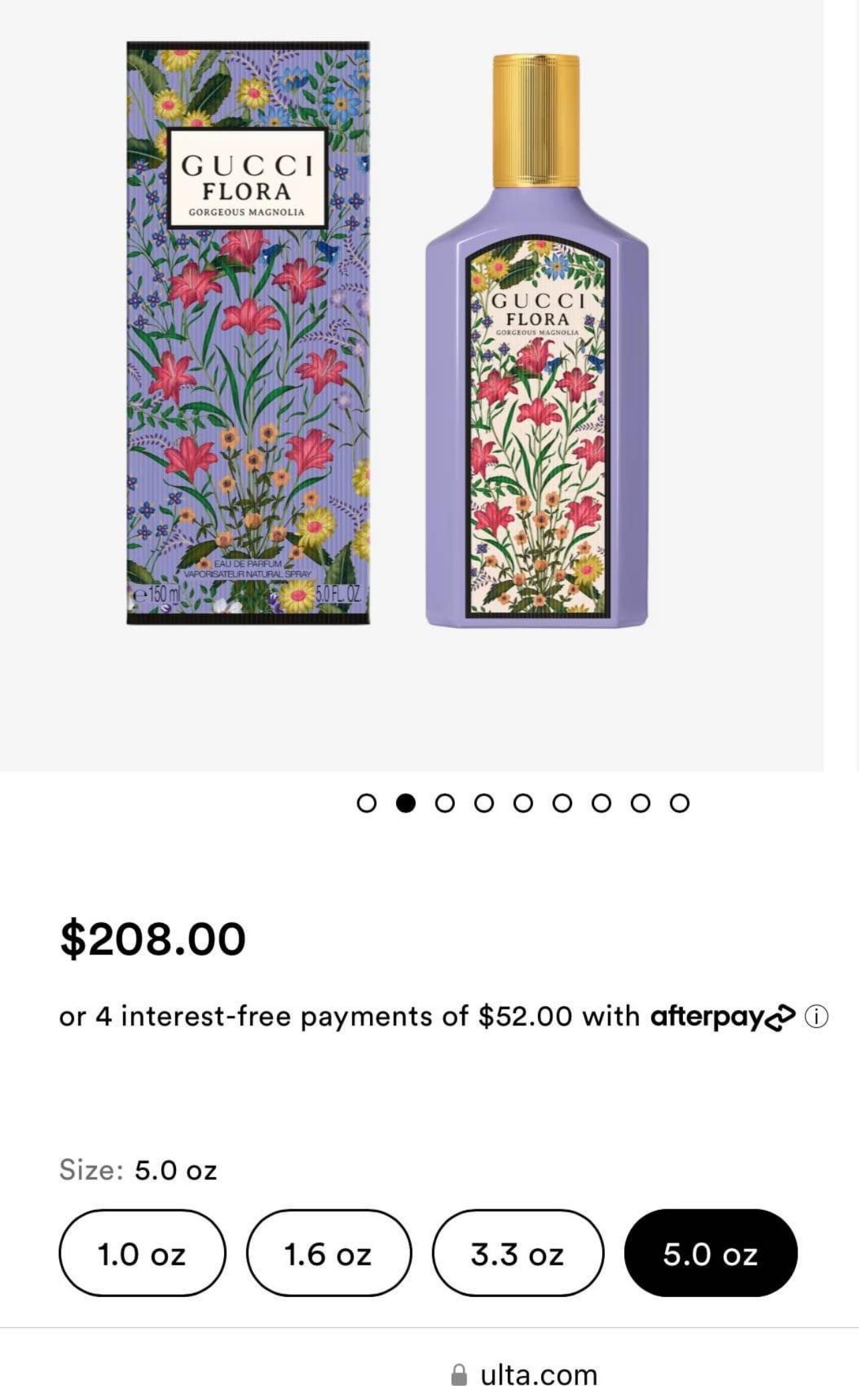Click the selected 5.0 oz size
The height and width of the screenshot is (1400, 859).
710,1254
